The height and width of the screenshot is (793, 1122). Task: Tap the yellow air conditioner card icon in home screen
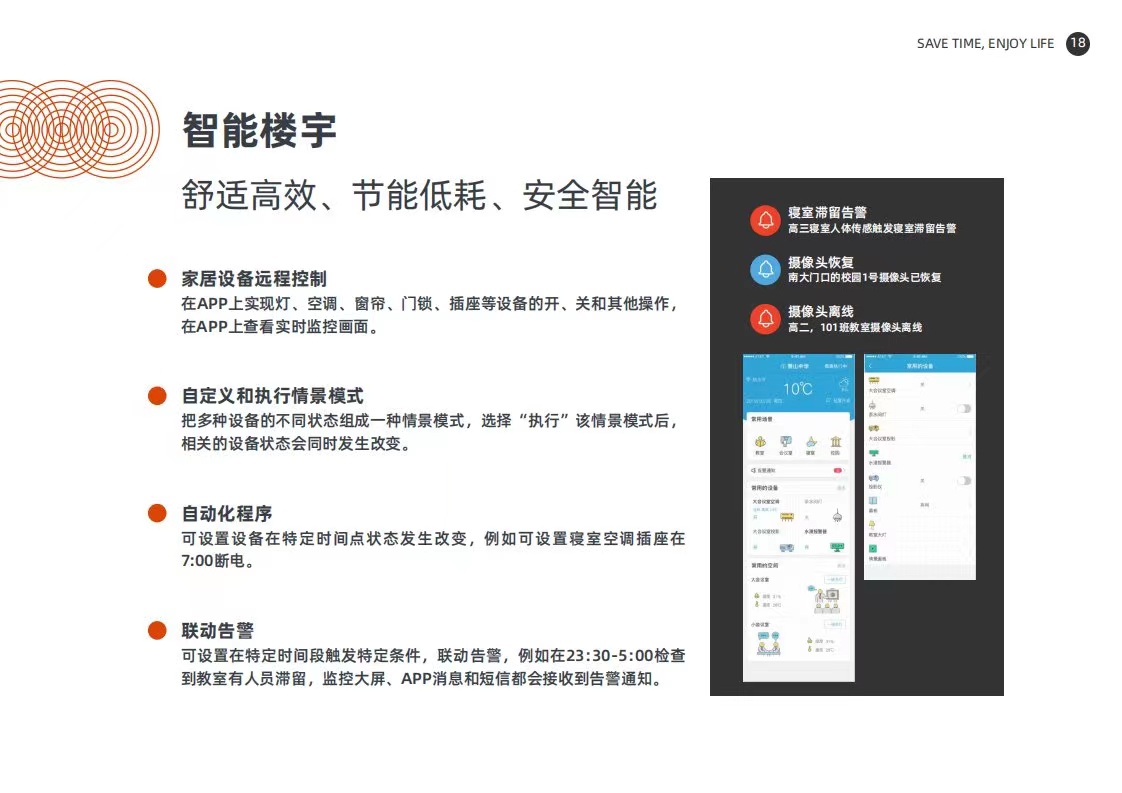coord(787,517)
